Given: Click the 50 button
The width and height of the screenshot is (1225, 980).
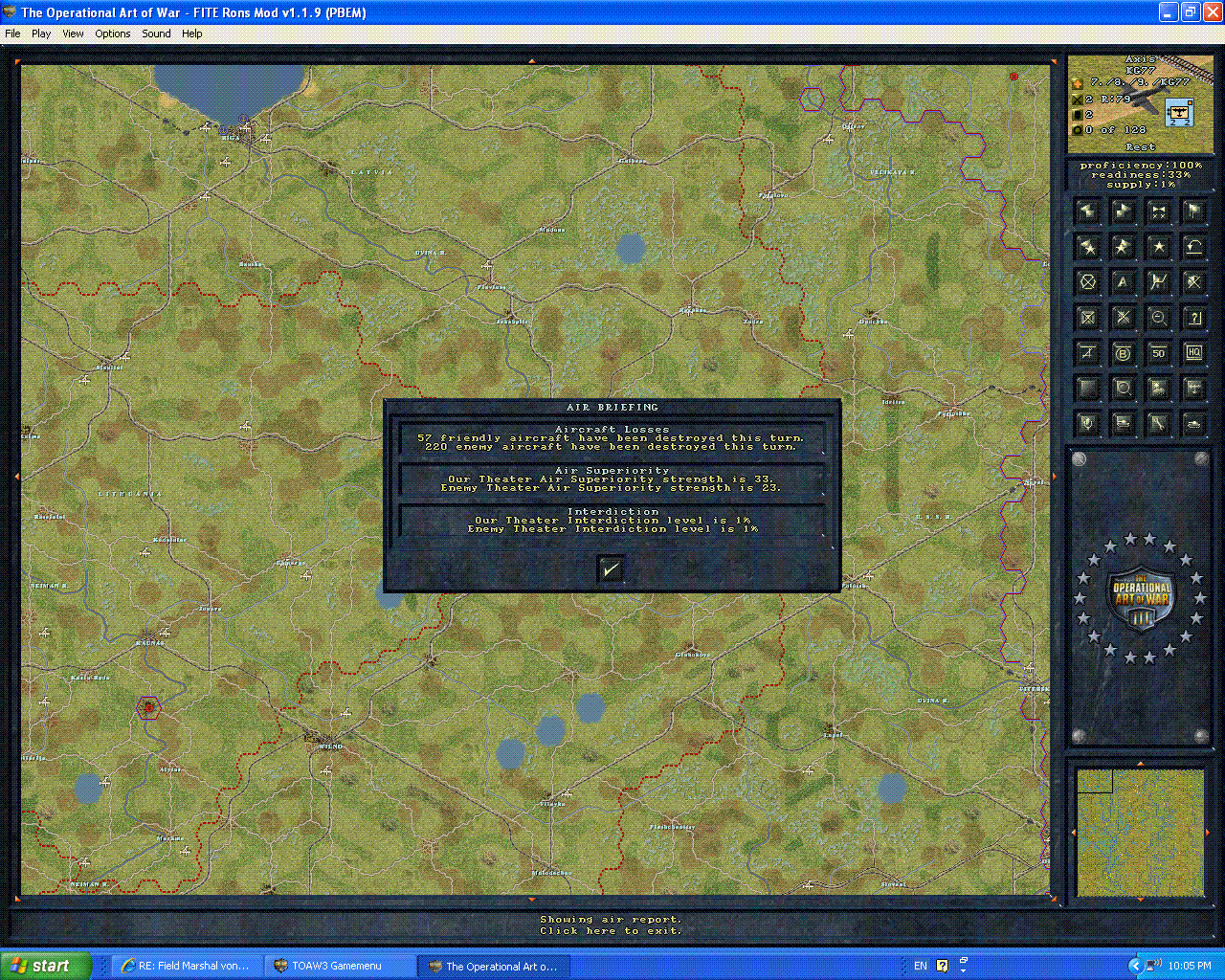Looking at the screenshot, I should tap(1158, 353).
